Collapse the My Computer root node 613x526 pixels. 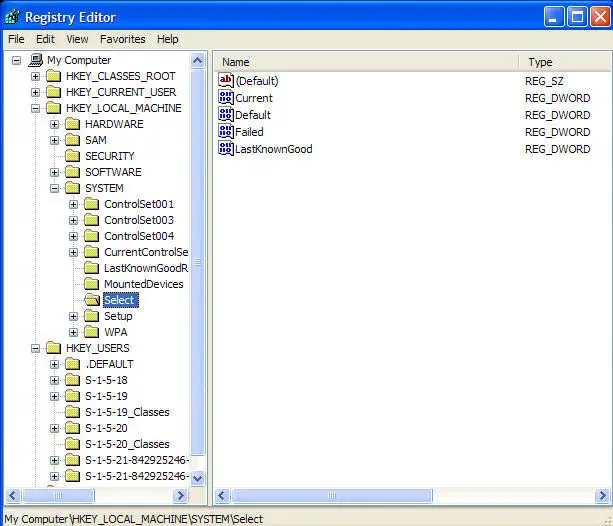click(x=16, y=61)
